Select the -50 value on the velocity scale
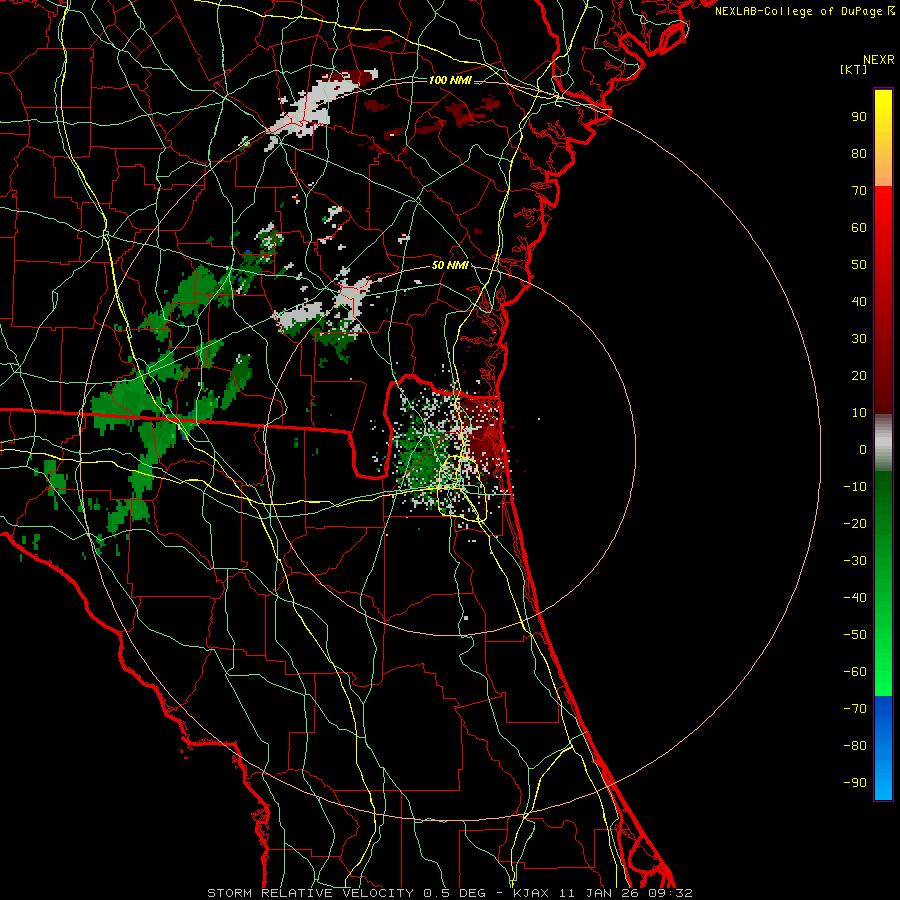This screenshot has height=900, width=900. point(855,635)
